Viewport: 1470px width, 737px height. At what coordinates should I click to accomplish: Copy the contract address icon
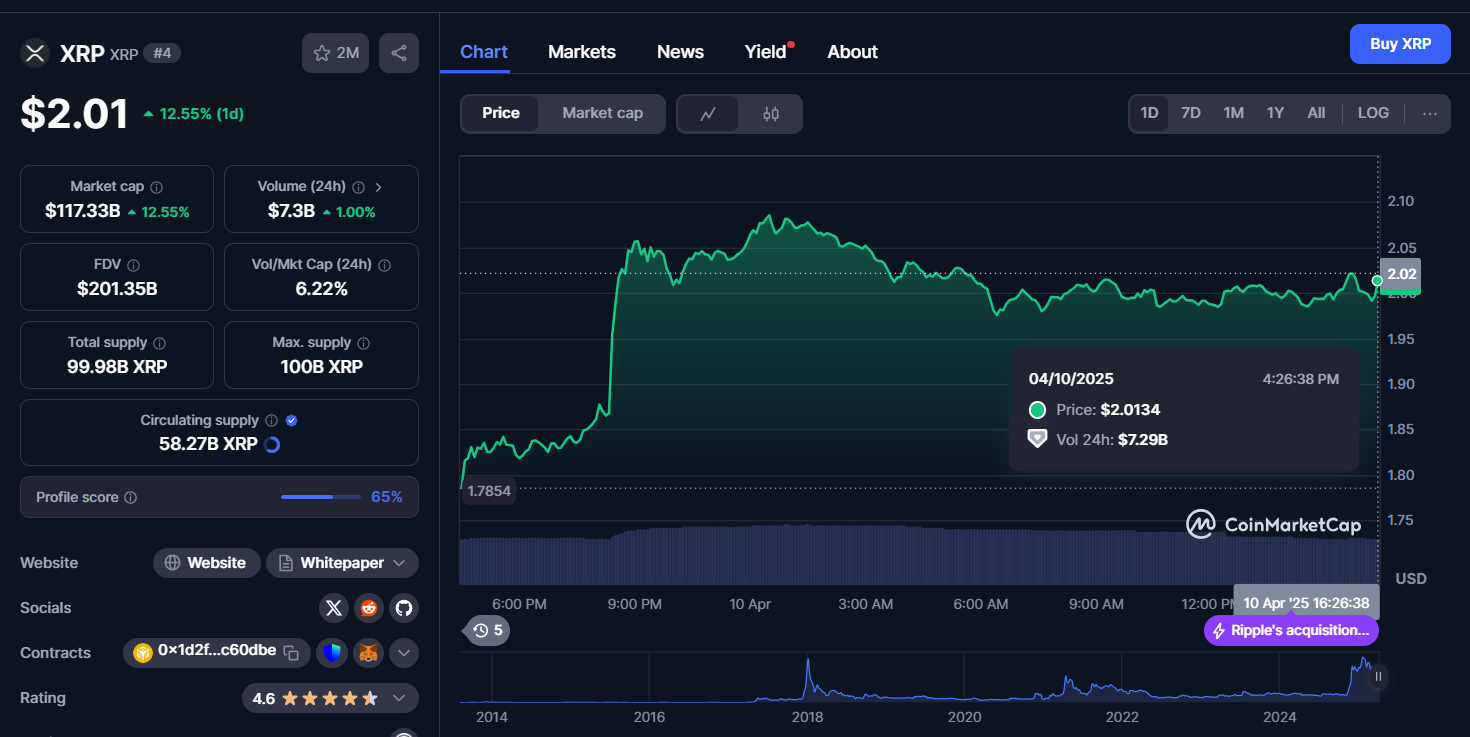pyautogui.click(x=291, y=653)
